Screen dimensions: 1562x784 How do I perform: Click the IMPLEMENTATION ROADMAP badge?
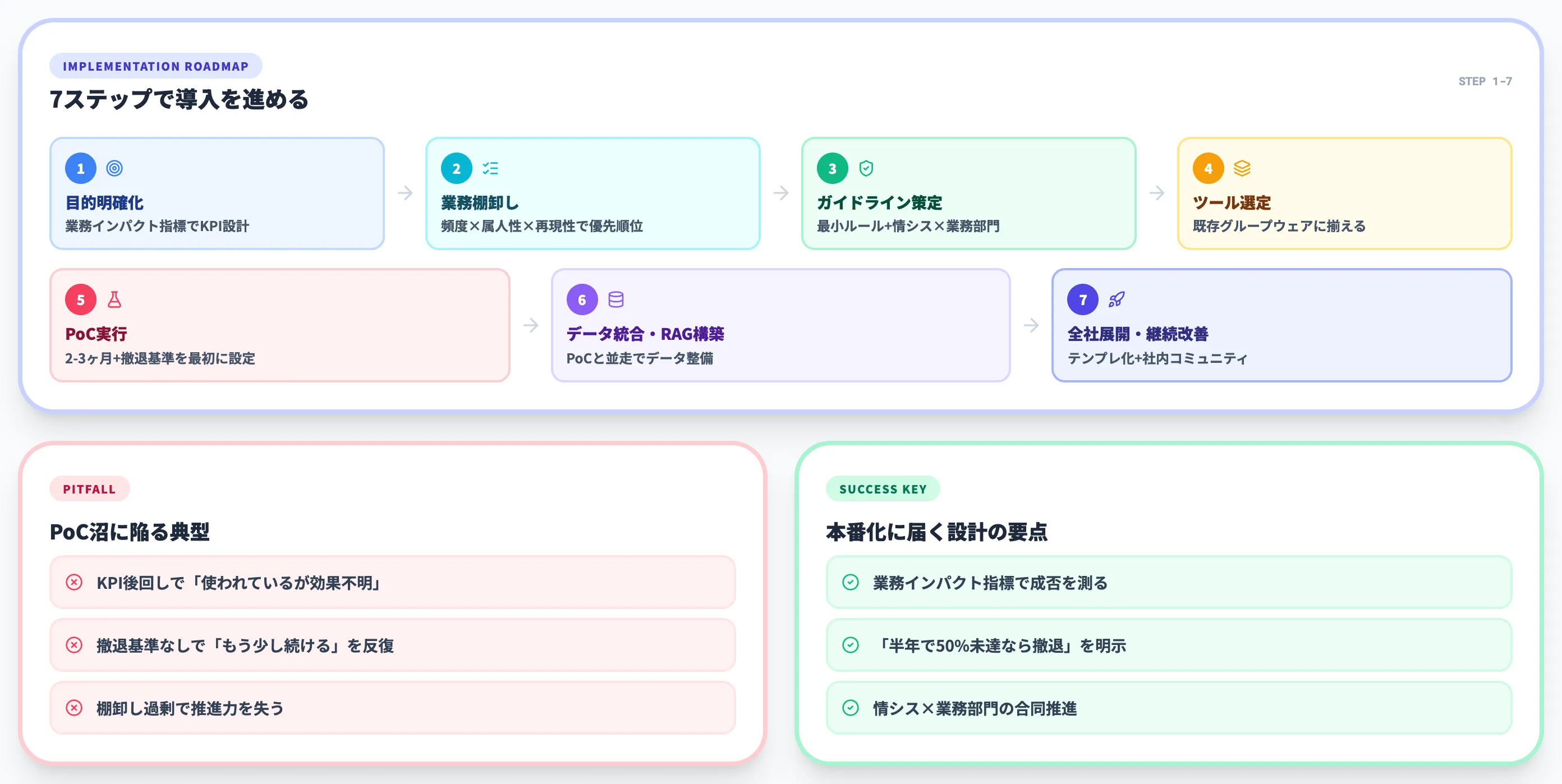coord(156,66)
